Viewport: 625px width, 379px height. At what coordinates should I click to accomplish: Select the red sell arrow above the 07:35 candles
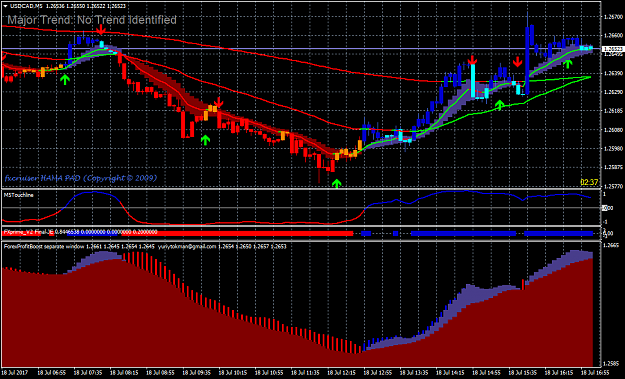(101, 29)
